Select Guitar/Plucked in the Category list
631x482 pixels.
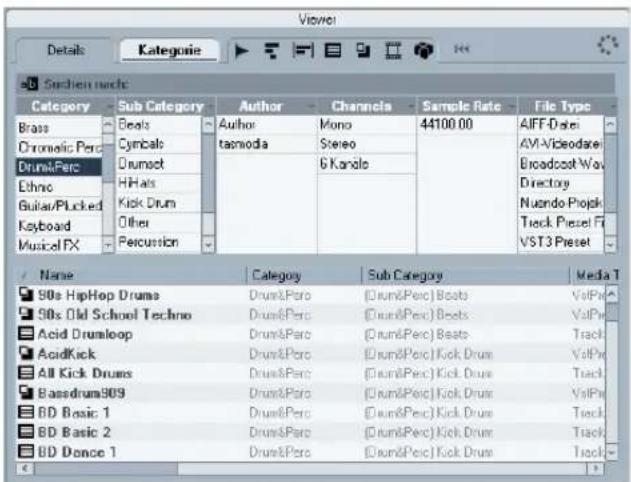(x=59, y=206)
